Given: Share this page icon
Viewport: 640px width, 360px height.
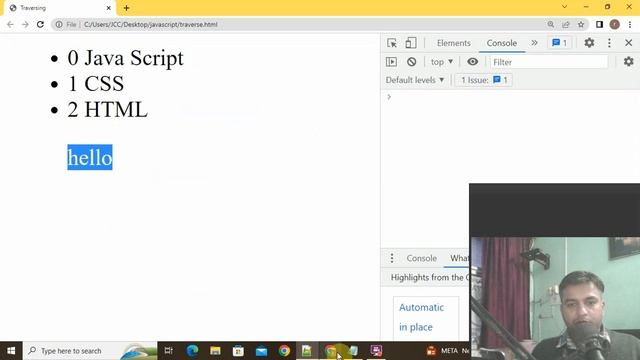Looking at the screenshot, I should tap(566, 24).
